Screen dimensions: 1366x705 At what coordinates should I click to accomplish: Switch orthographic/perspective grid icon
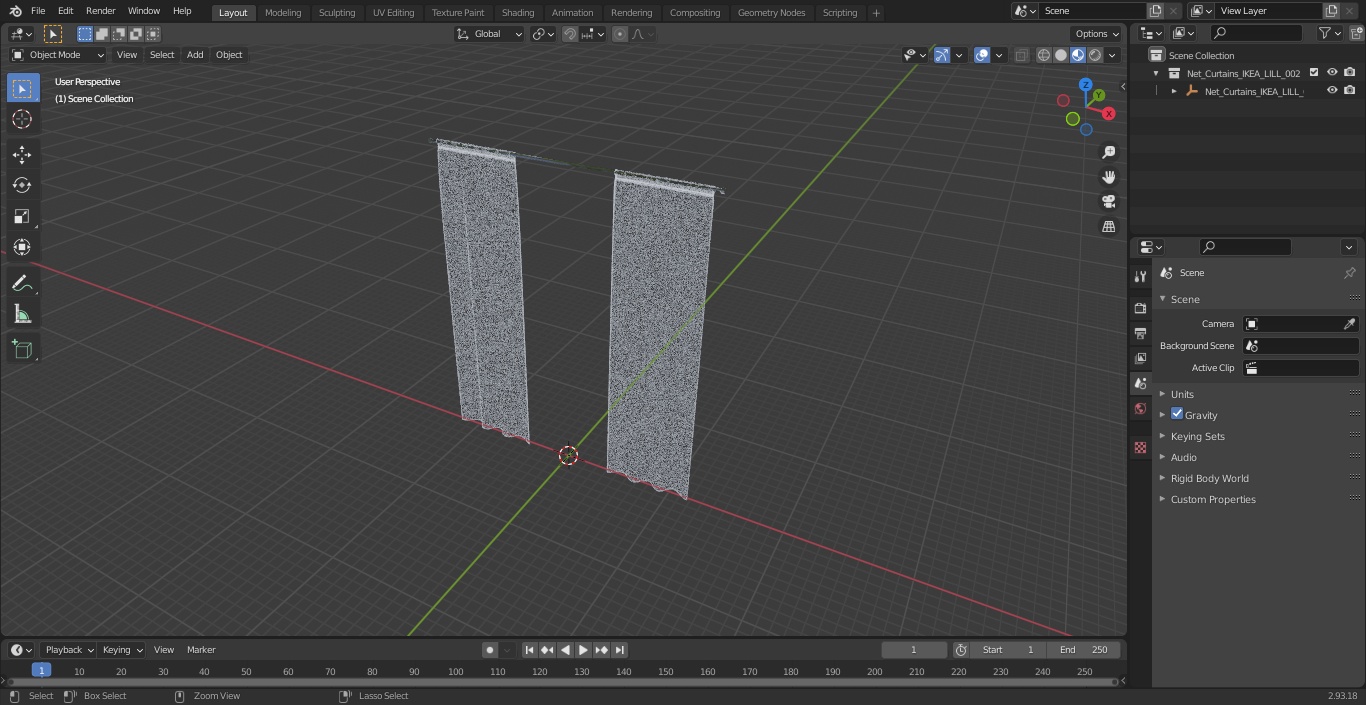click(x=1109, y=227)
